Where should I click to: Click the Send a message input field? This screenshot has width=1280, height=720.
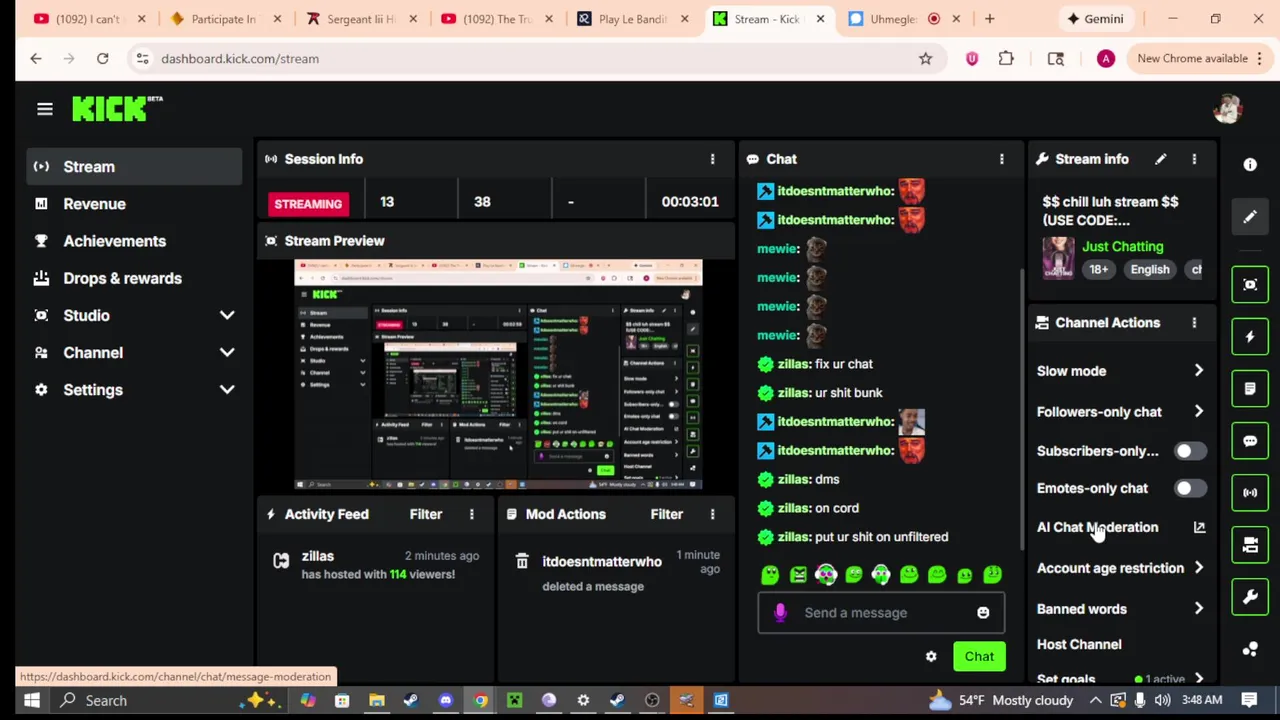pyautogui.click(x=880, y=612)
